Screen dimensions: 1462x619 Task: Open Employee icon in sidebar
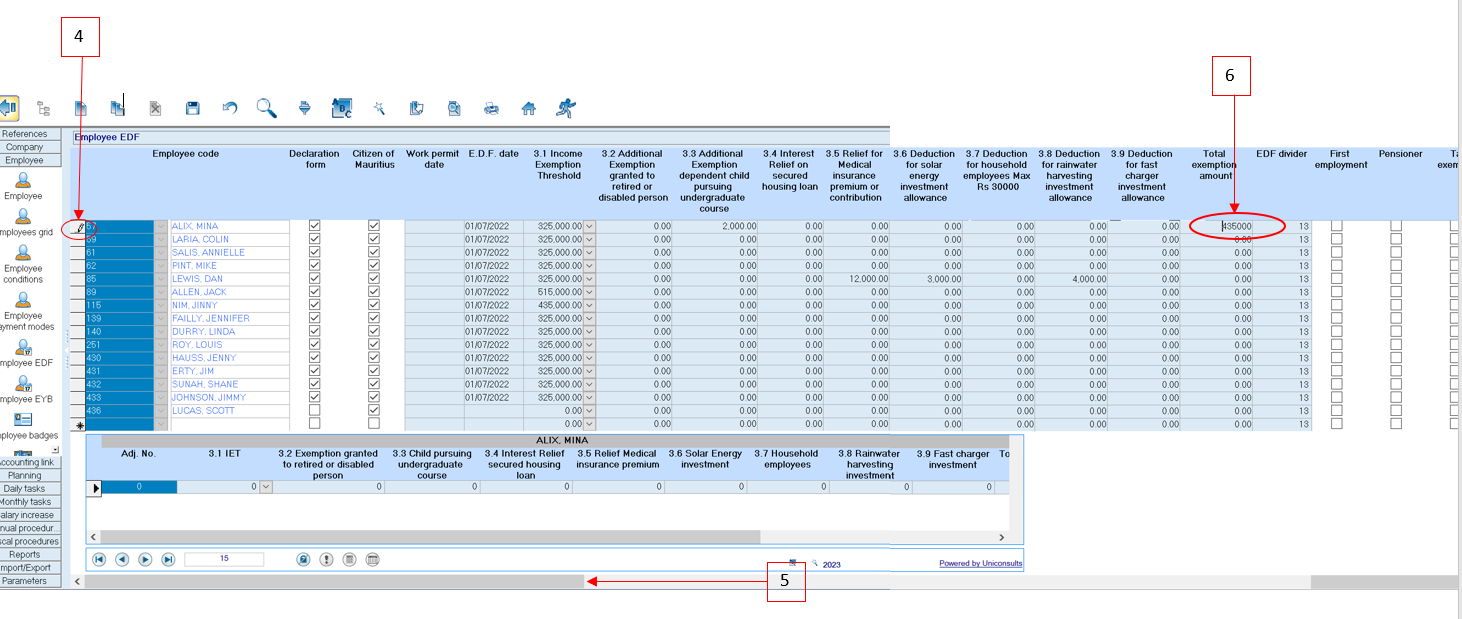[23, 180]
